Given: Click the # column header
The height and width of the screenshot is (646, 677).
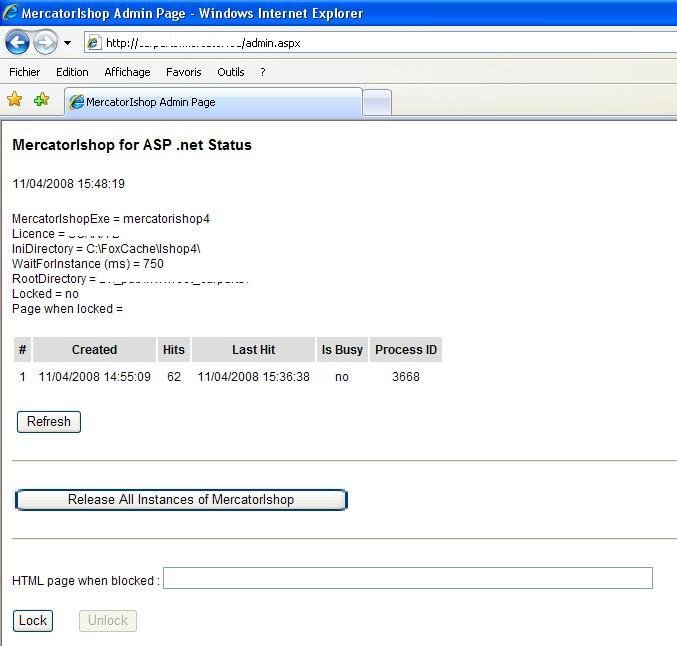Looking at the screenshot, I should click(x=22, y=349).
